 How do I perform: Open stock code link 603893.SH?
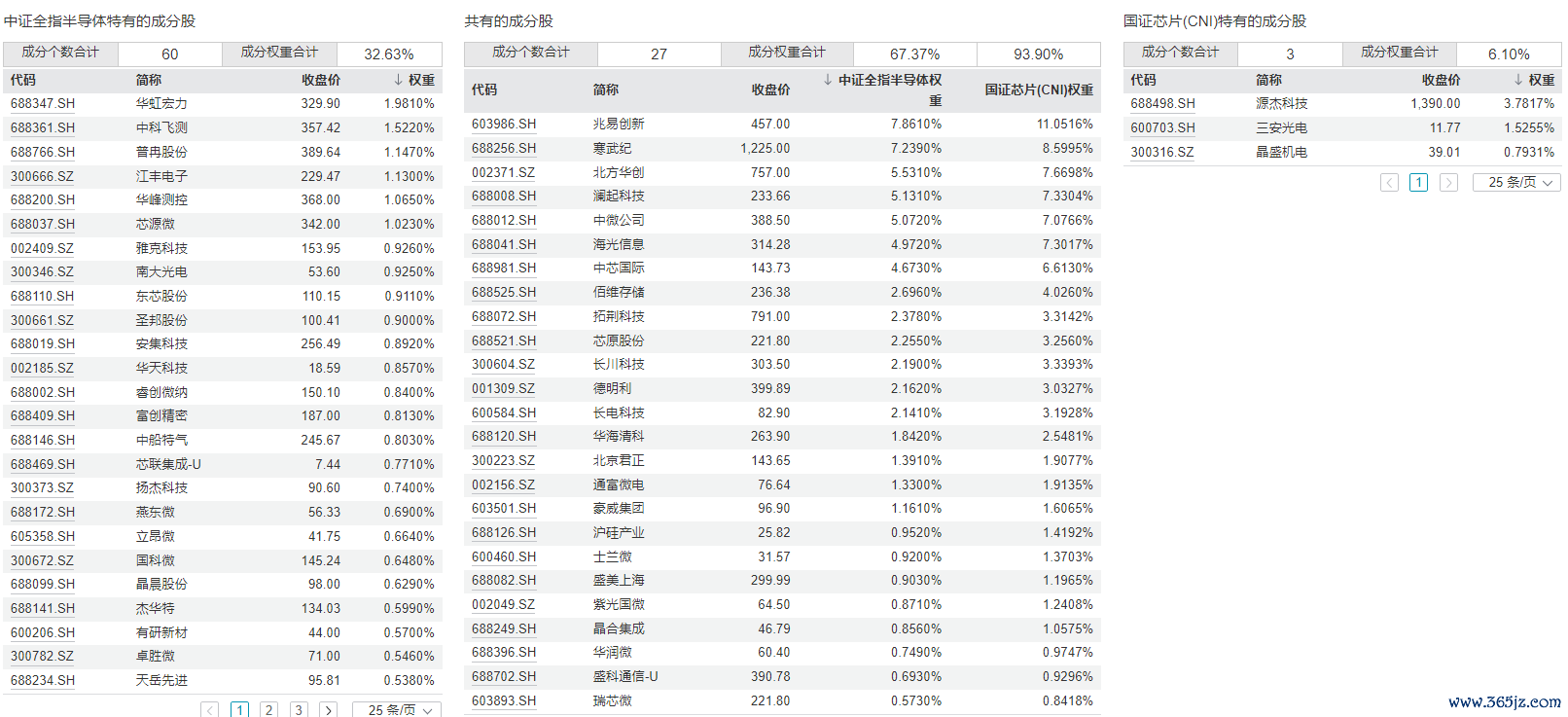[504, 700]
